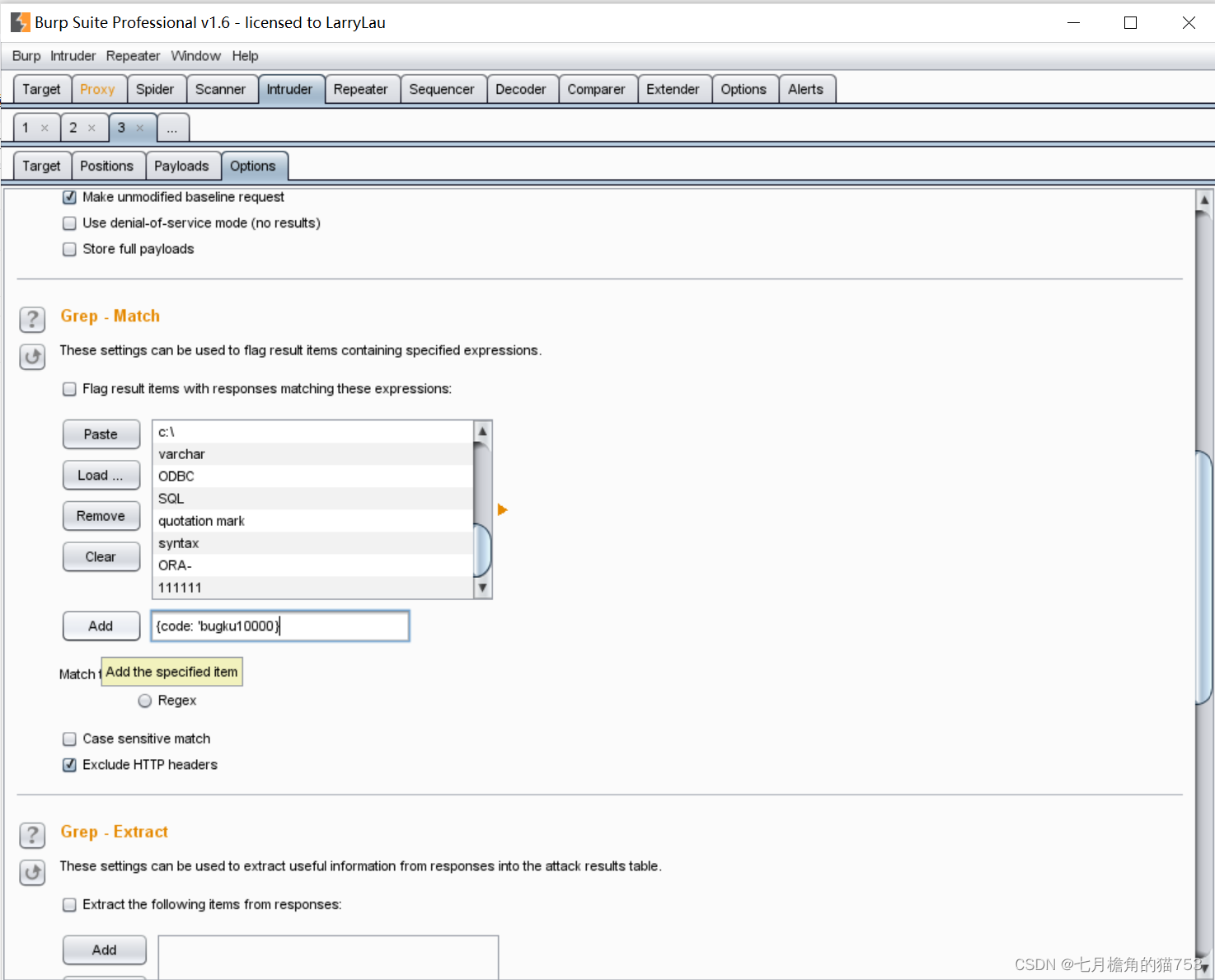The height and width of the screenshot is (980, 1215).
Task: Open the suite-level Options tab
Action: [x=744, y=89]
